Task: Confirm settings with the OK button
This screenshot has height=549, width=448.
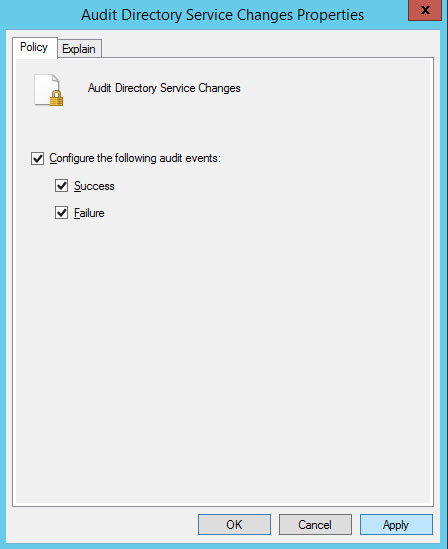Action: 234,524
